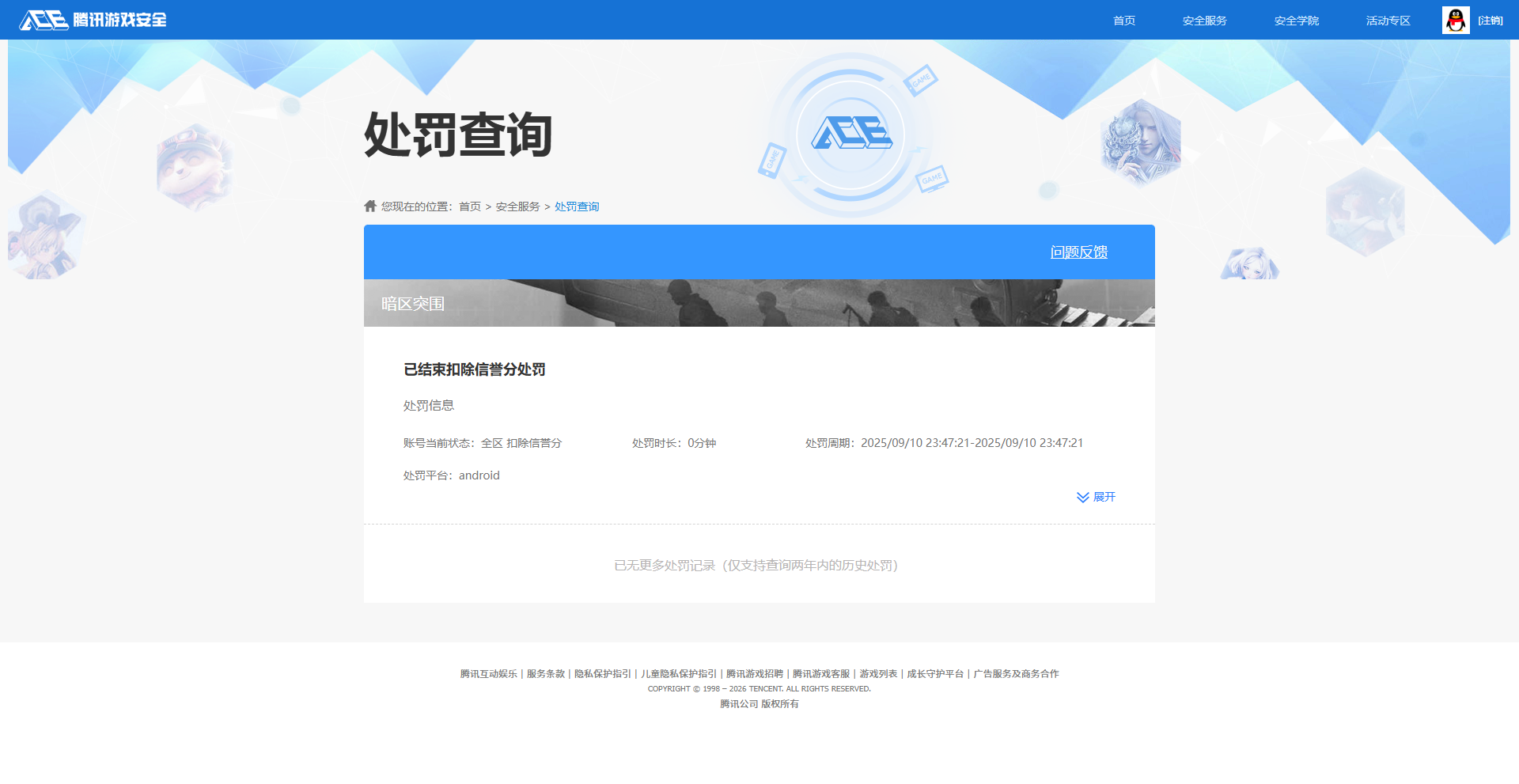
Task: Open the 广告服务及商务合作 footer link
Action: pyautogui.click(x=1016, y=674)
